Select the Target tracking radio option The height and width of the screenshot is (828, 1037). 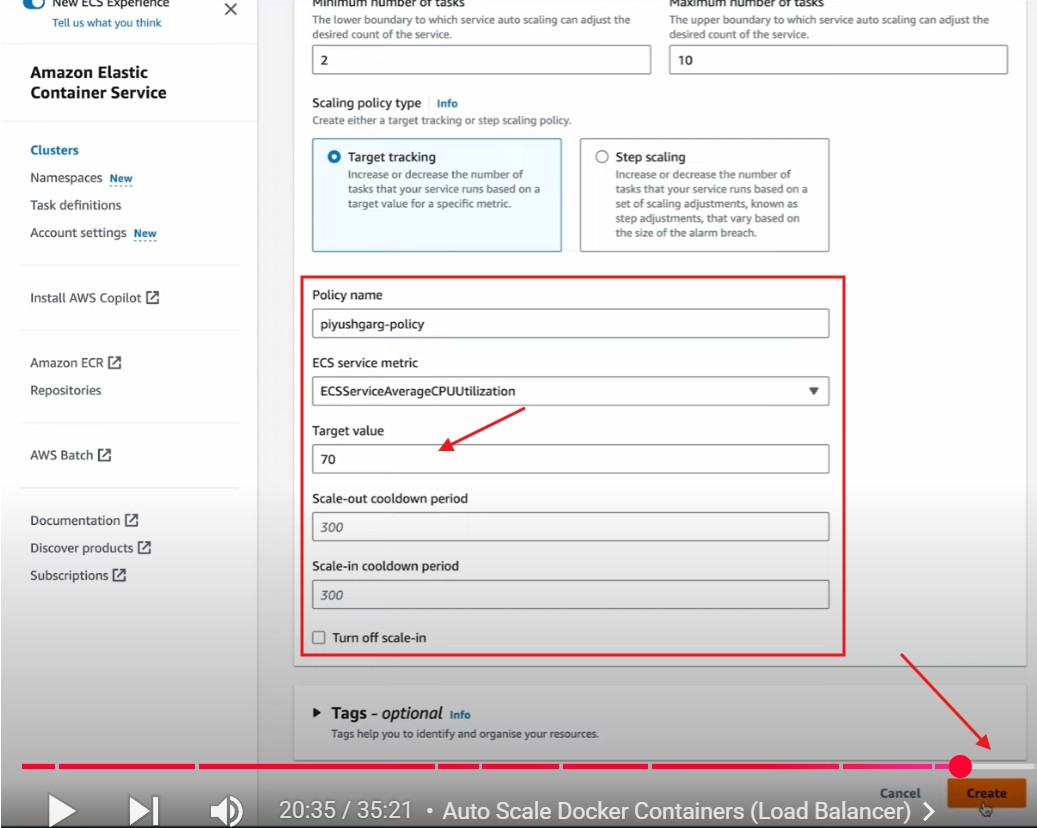coord(334,157)
